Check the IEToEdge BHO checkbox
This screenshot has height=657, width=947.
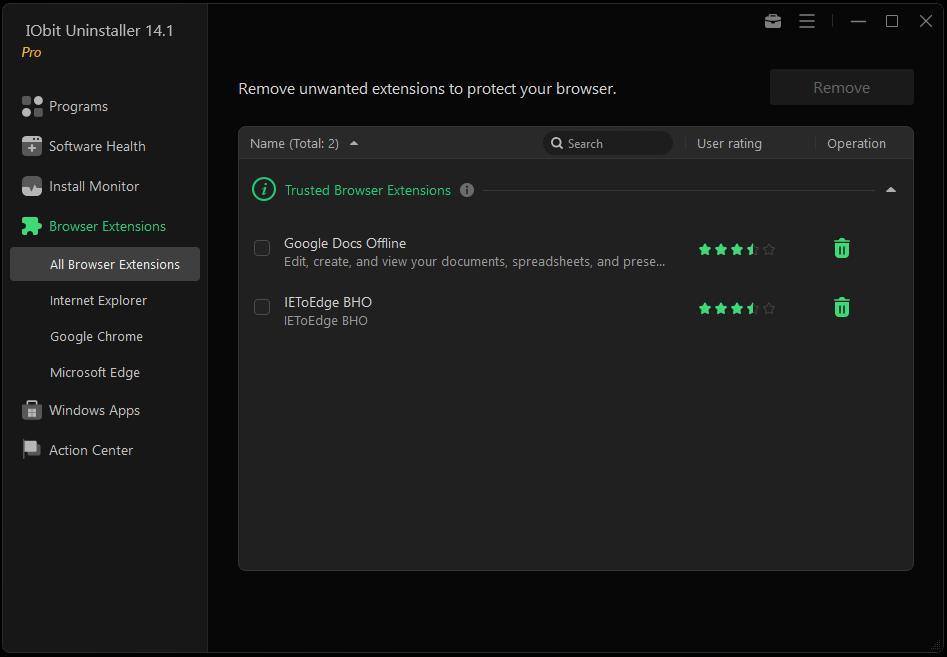262,307
